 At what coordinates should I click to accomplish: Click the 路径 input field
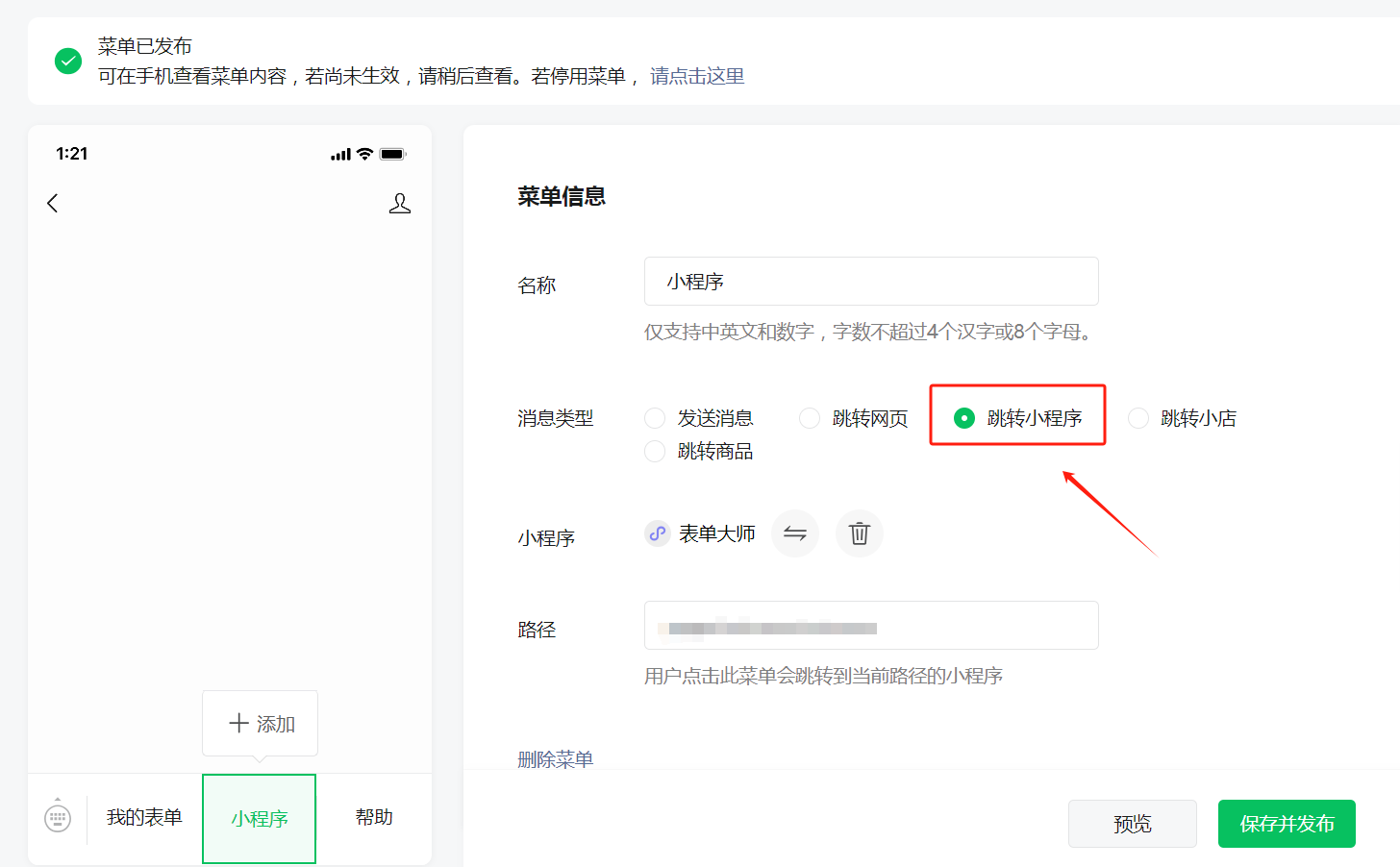tap(871, 626)
